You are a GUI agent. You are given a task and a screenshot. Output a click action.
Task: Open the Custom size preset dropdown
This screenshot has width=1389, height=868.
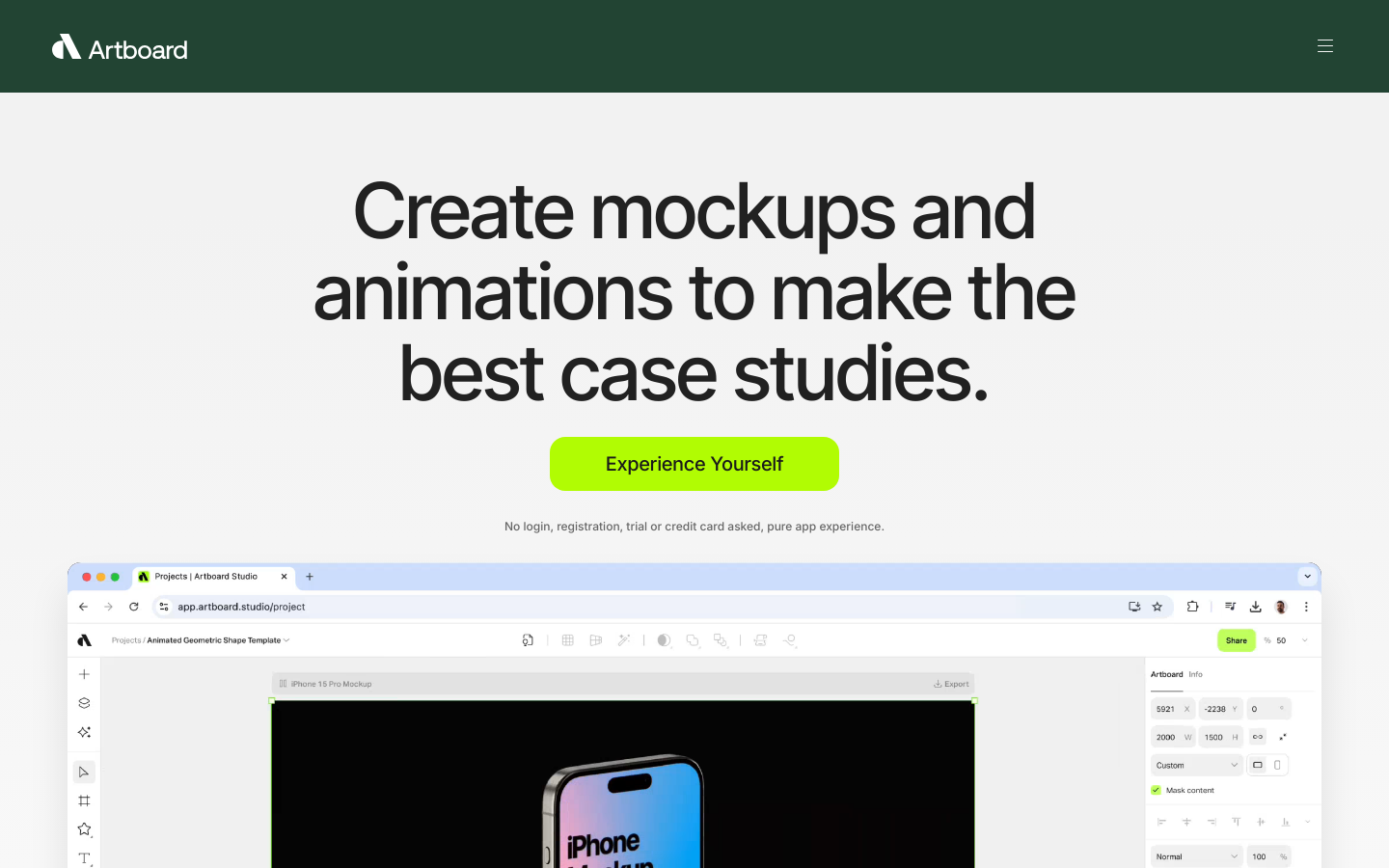pos(1196,765)
